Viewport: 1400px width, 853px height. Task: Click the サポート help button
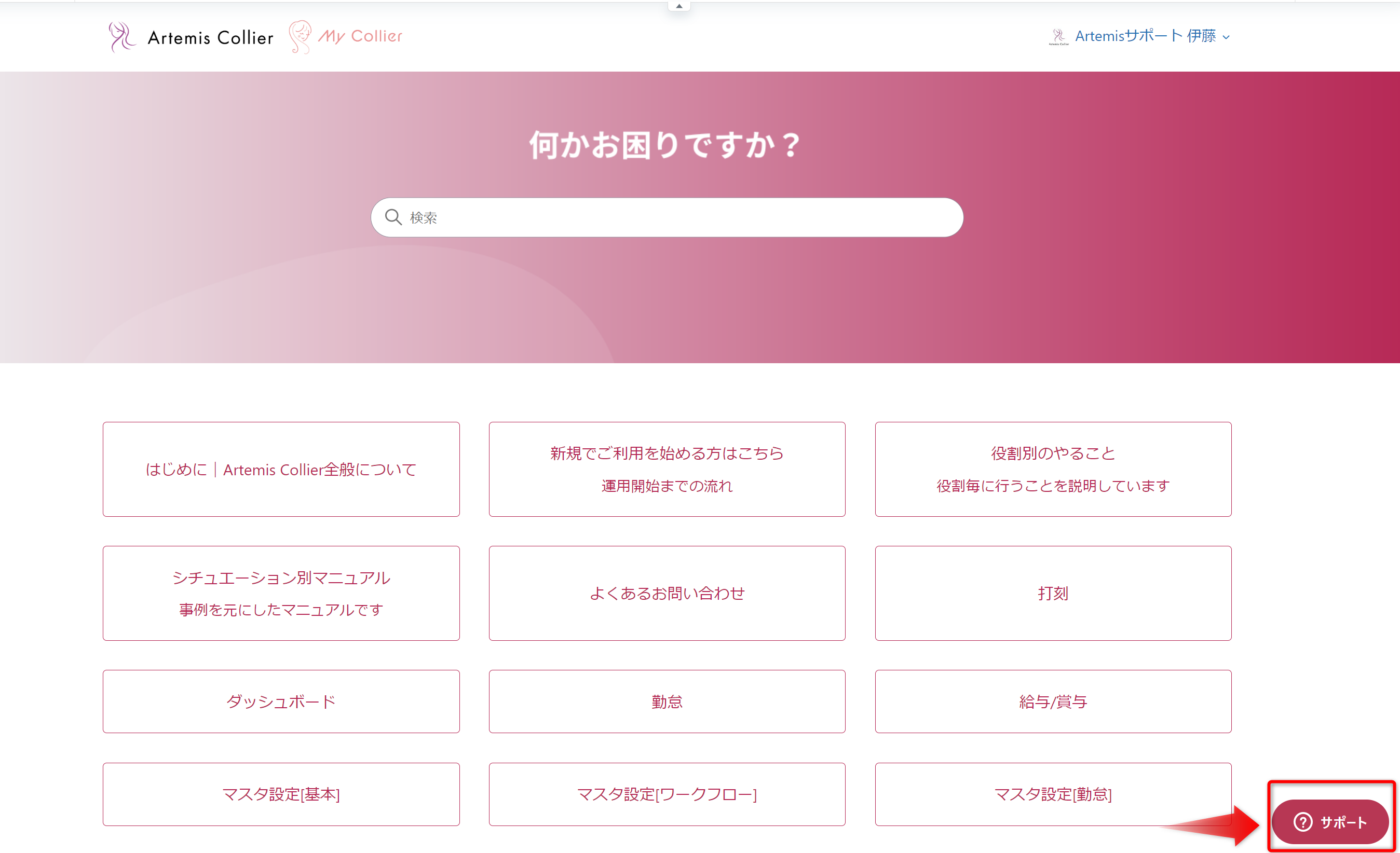pos(1329,822)
